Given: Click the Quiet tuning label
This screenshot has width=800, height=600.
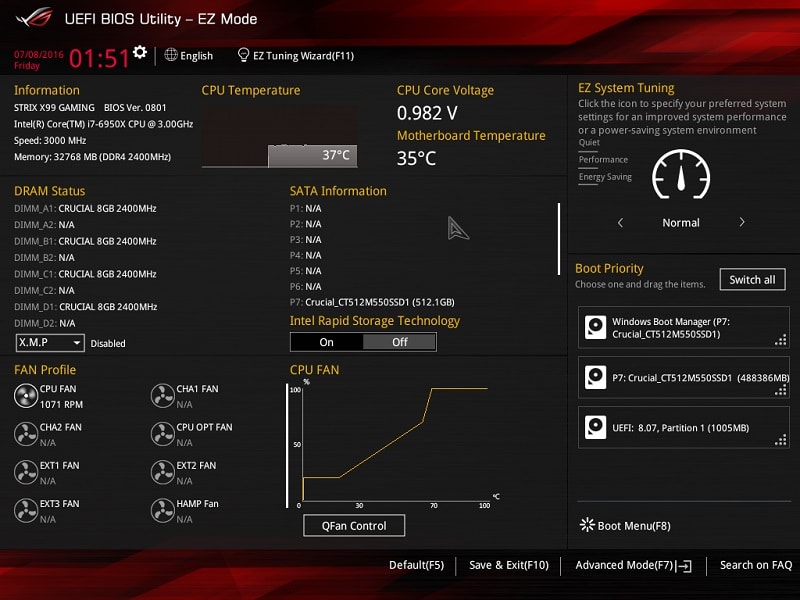Looking at the screenshot, I should [x=589, y=142].
